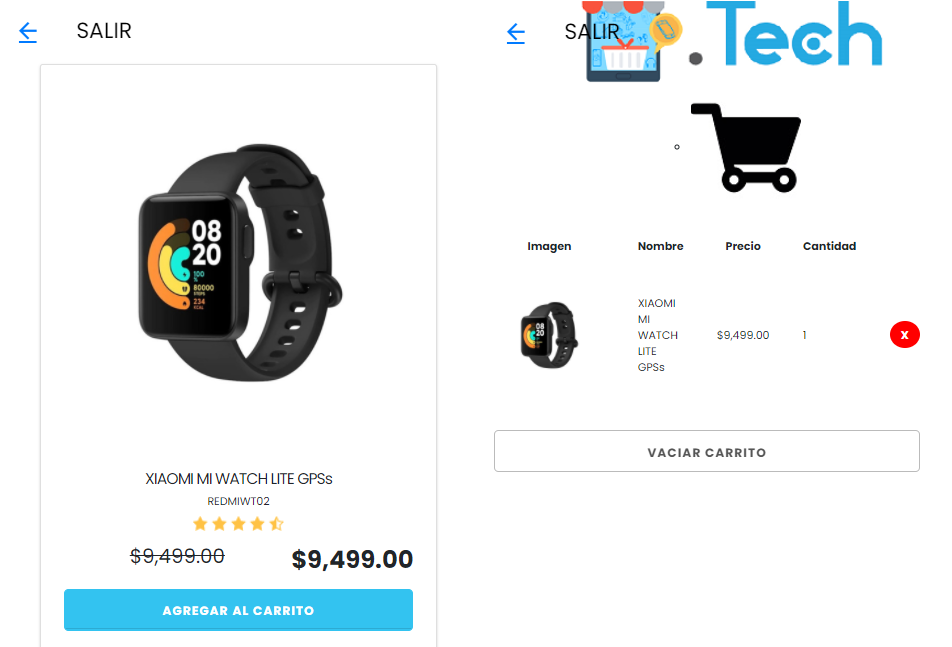Click the Cantidad column header
The height and width of the screenshot is (647, 952).
coord(829,246)
